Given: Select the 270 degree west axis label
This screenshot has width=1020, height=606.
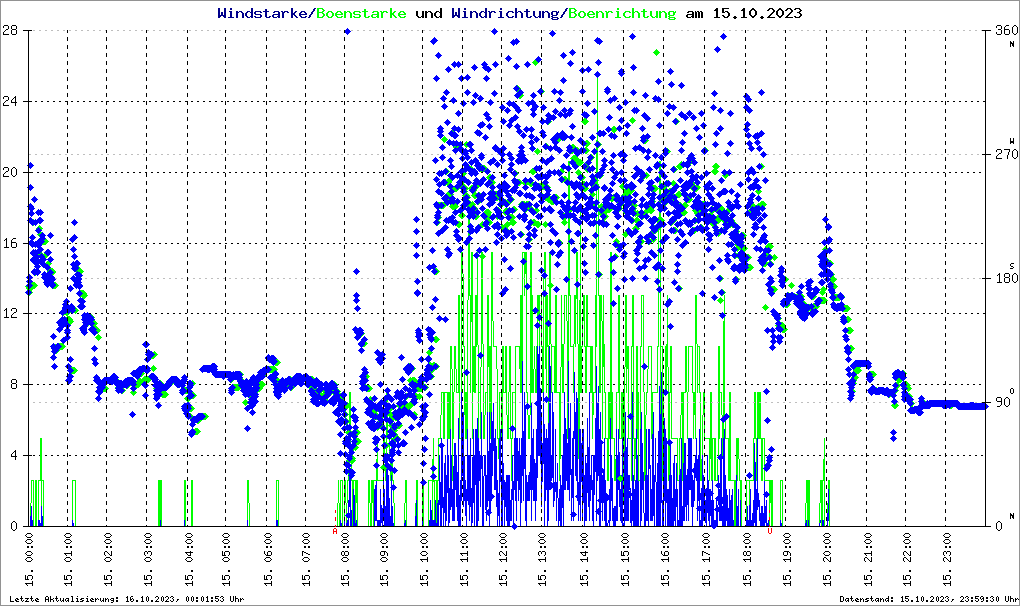Looking at the screenshot, I should point(1002,154).
